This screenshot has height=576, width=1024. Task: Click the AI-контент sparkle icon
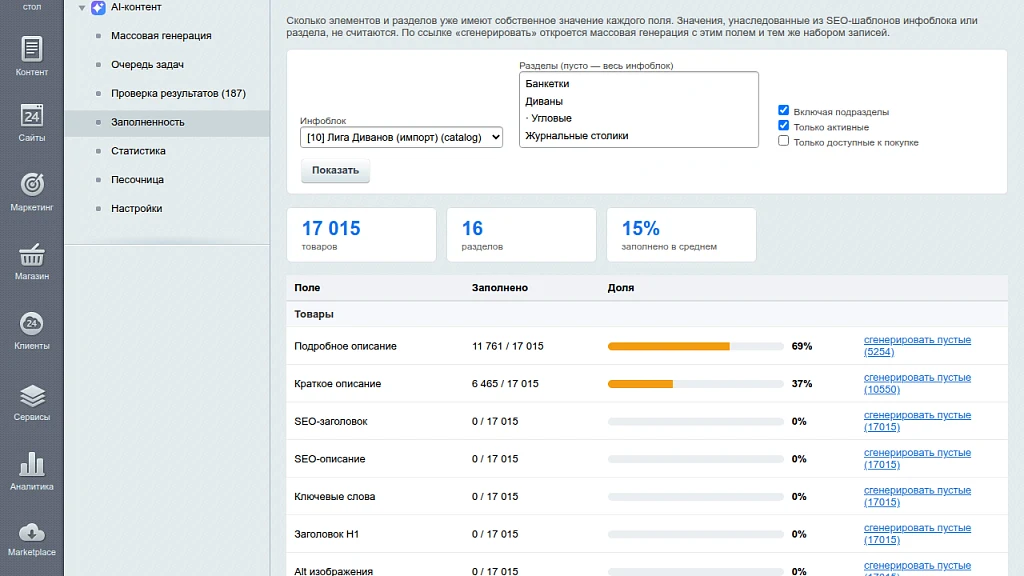pyautogui.click(x=98, y=7)
